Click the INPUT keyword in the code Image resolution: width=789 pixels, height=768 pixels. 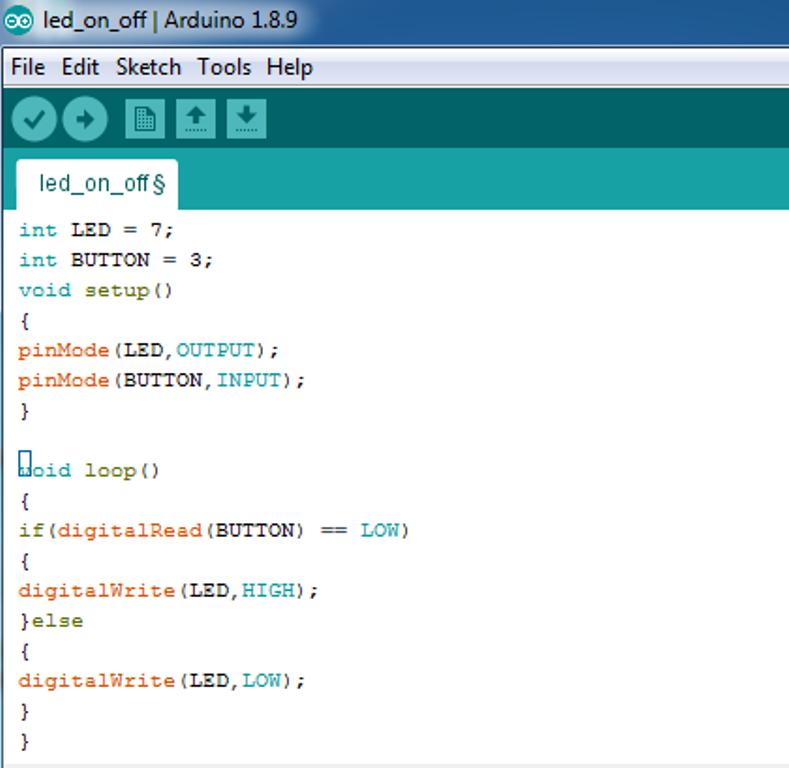(249, 380)
